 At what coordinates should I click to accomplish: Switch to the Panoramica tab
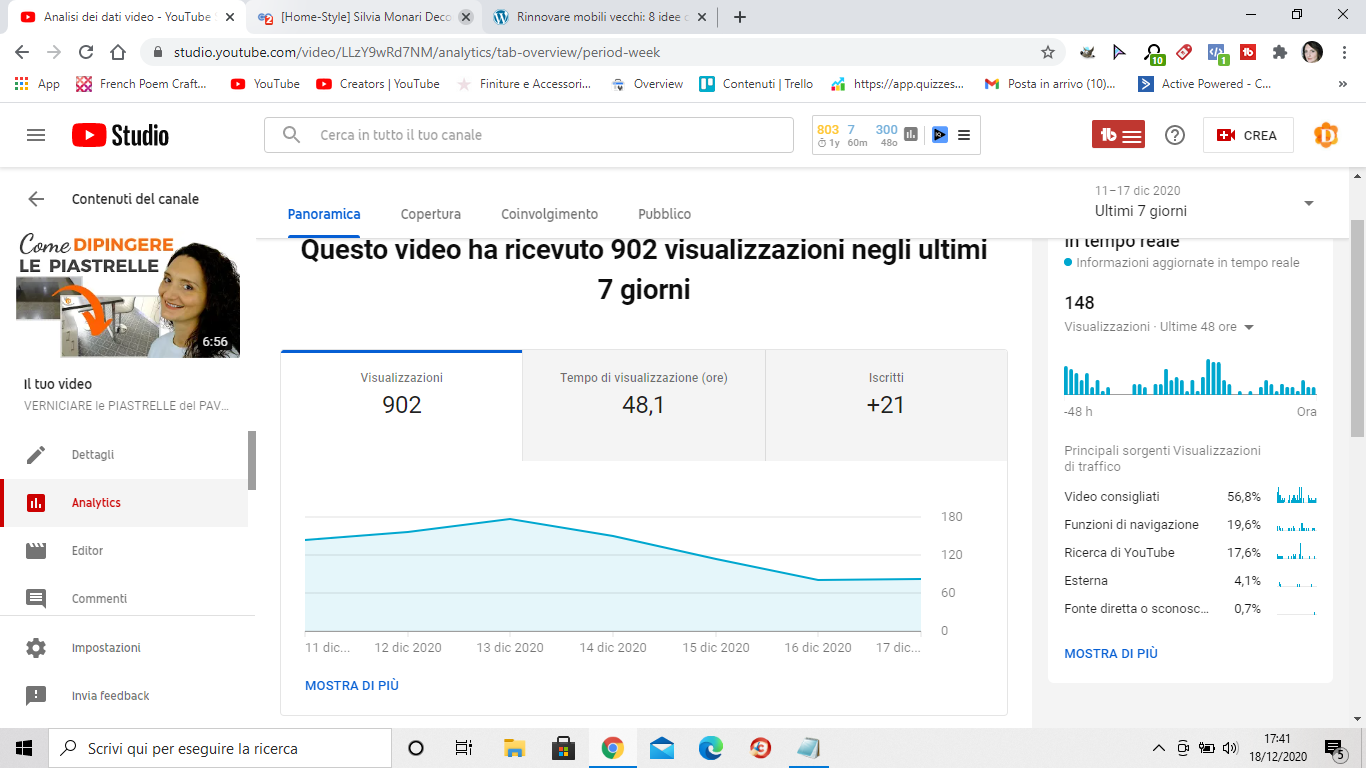point(324,214)
